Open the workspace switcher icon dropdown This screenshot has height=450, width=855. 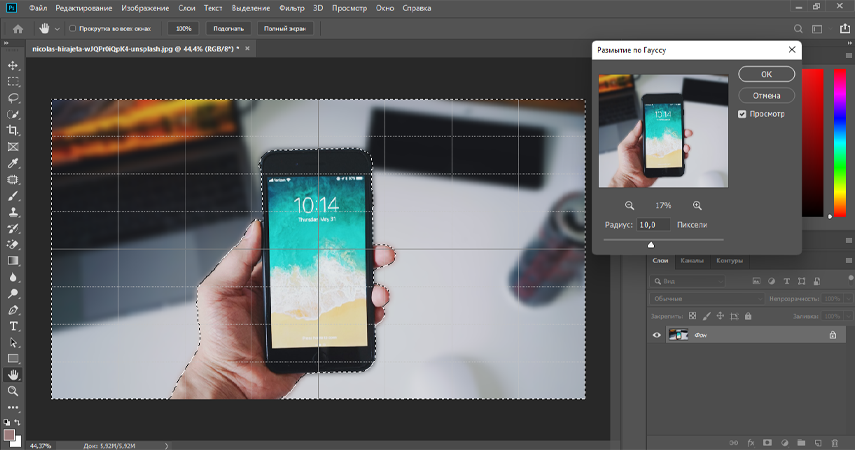pos(817,29)
